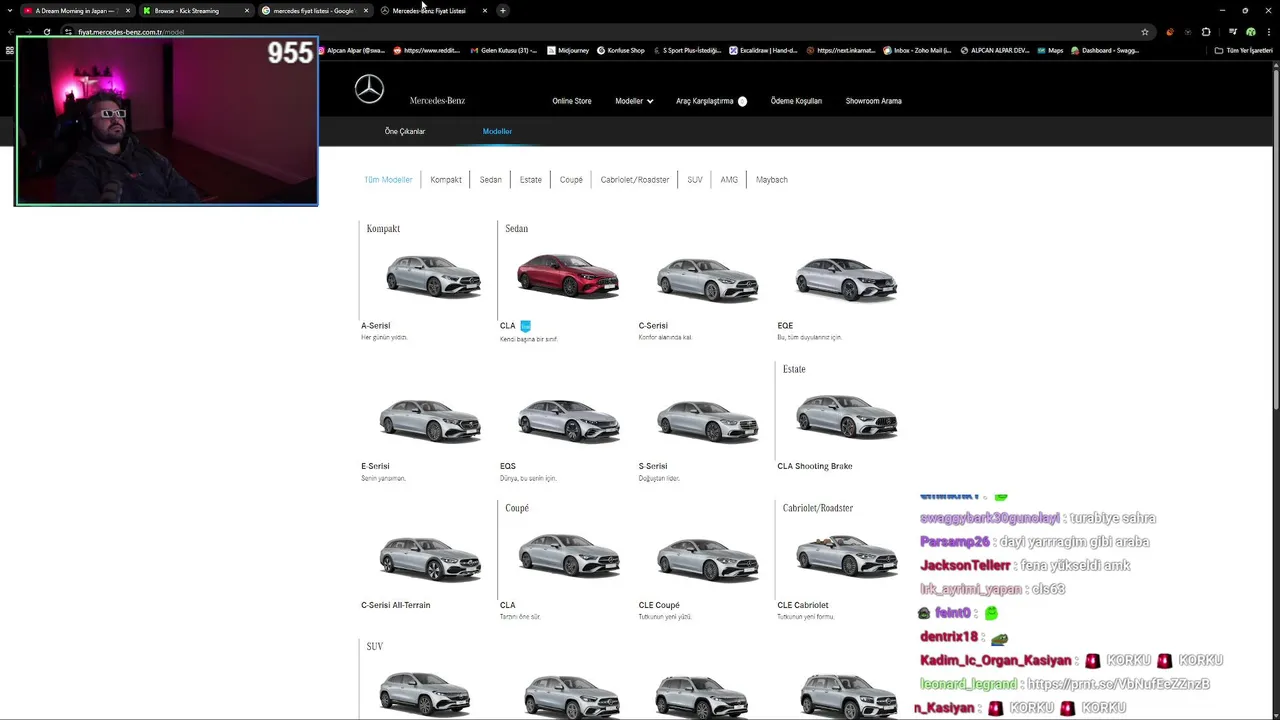This screenshot has width=1280, height=720.
Task: Open the apps grid icon in bookmarks bar
Action: pyautogui.click(x=10, y=50)
